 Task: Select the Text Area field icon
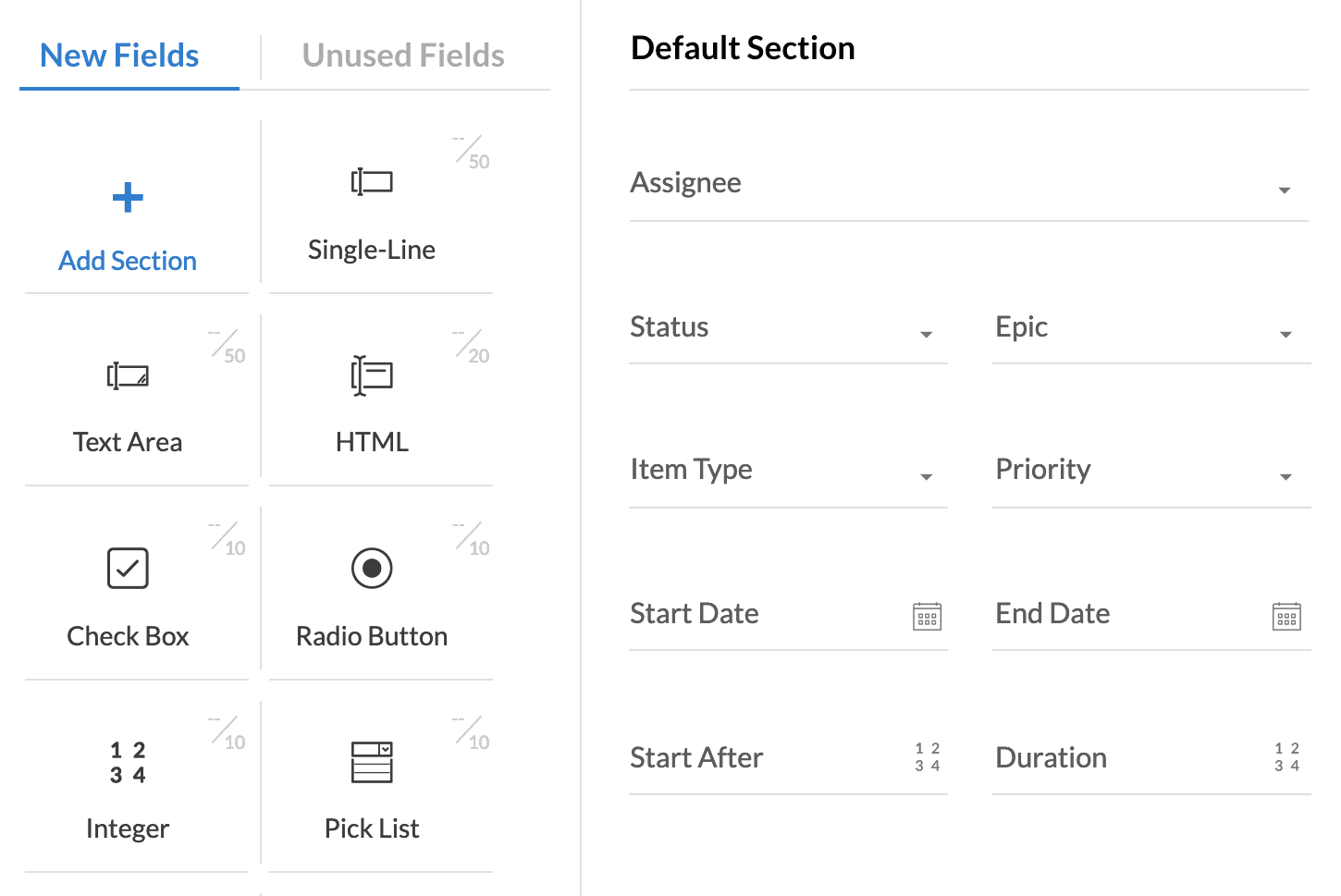point(128,375)
